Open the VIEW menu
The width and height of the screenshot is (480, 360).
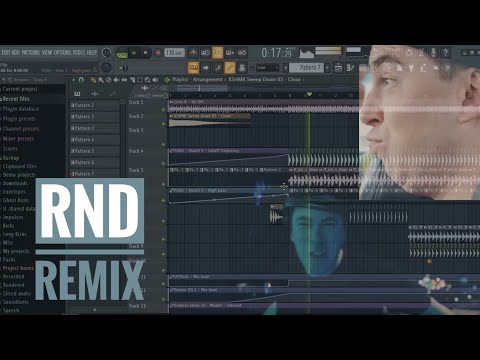[47, 52]
